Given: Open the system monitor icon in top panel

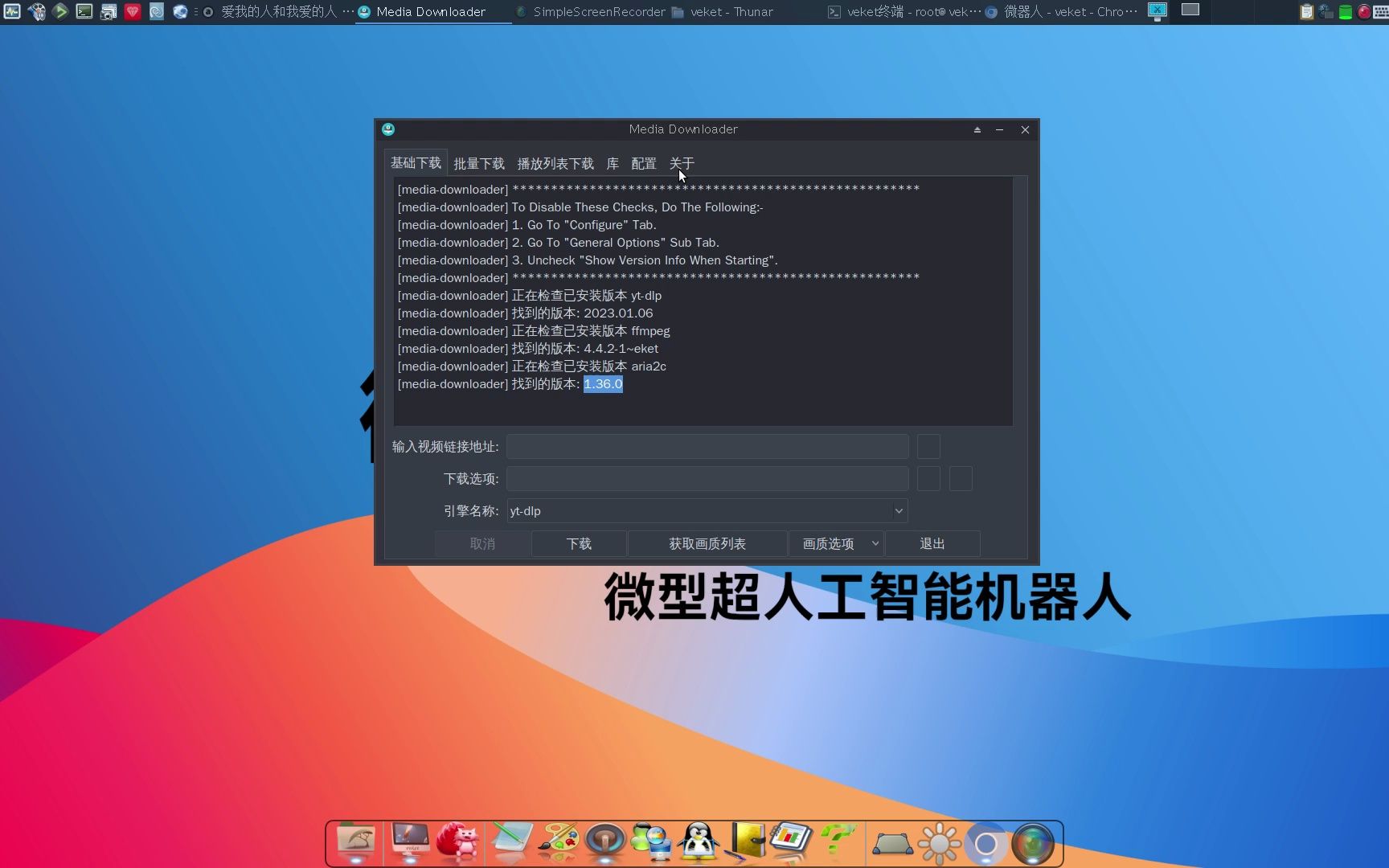Looking at the screenshot, I should [12, 11].
